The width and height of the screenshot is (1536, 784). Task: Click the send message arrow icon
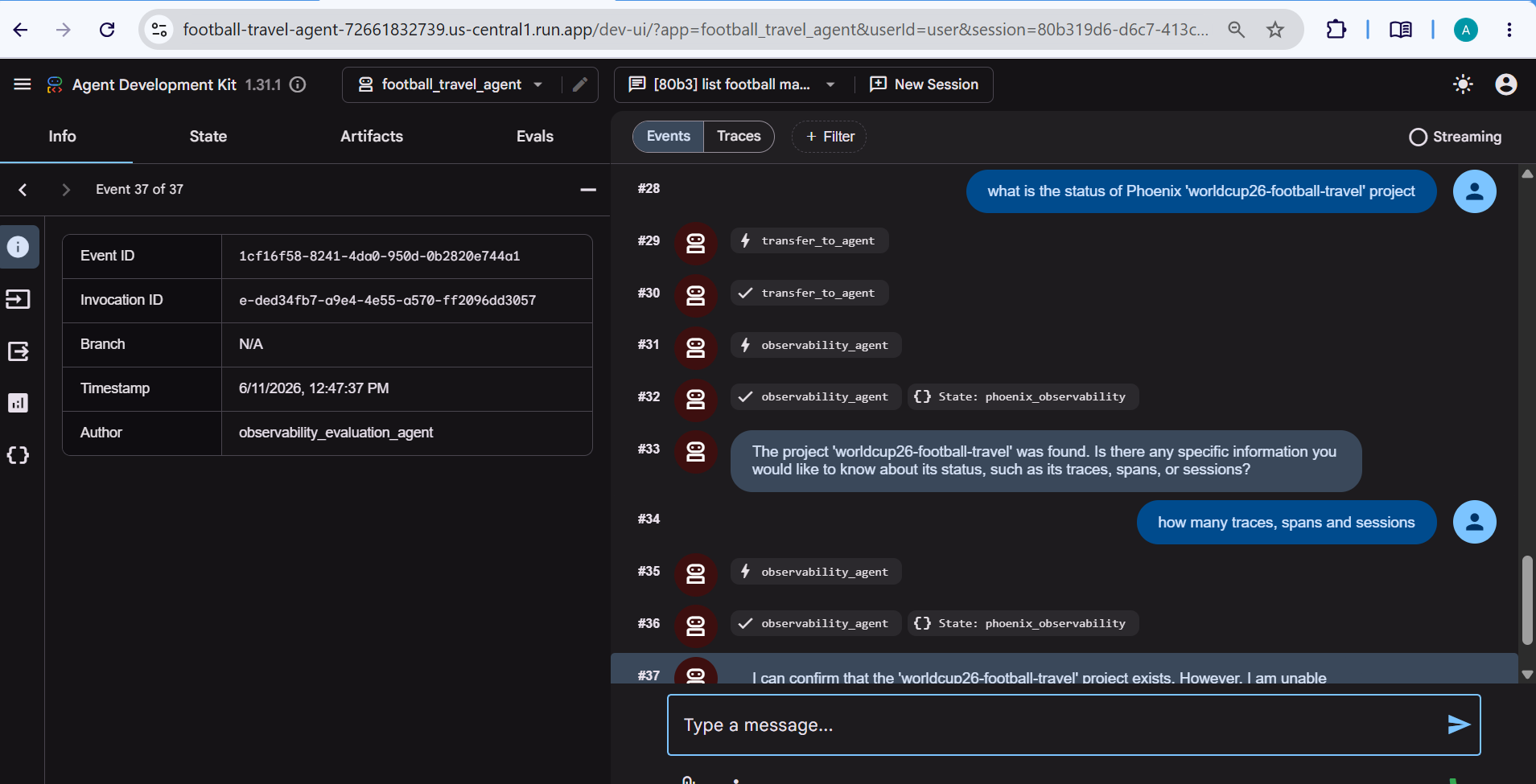click(1459, 724)
